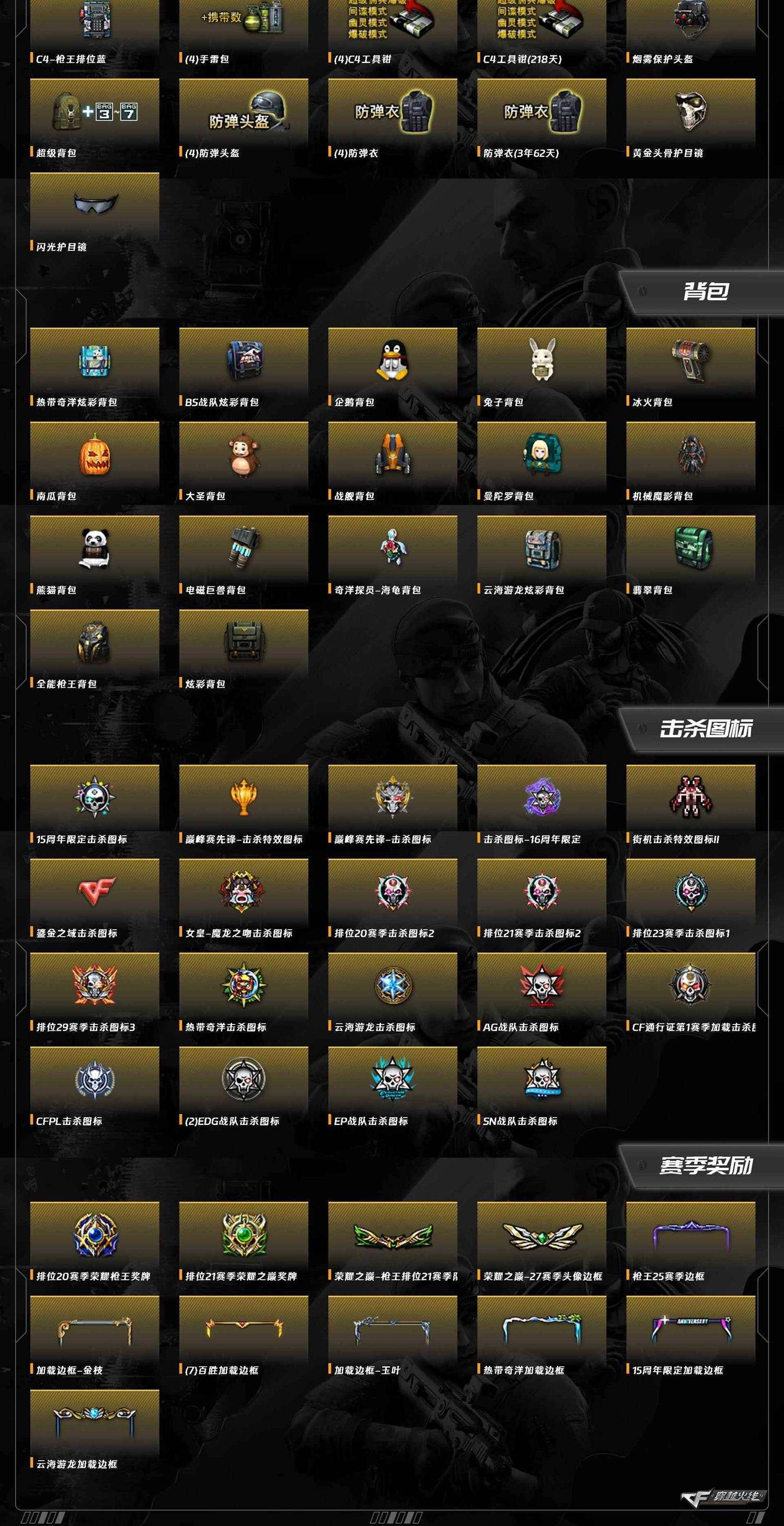The width and height of the screenshot is (784, 1526).
Task: Select the EP战队击杀图标 item
Action: [393, 1089]
